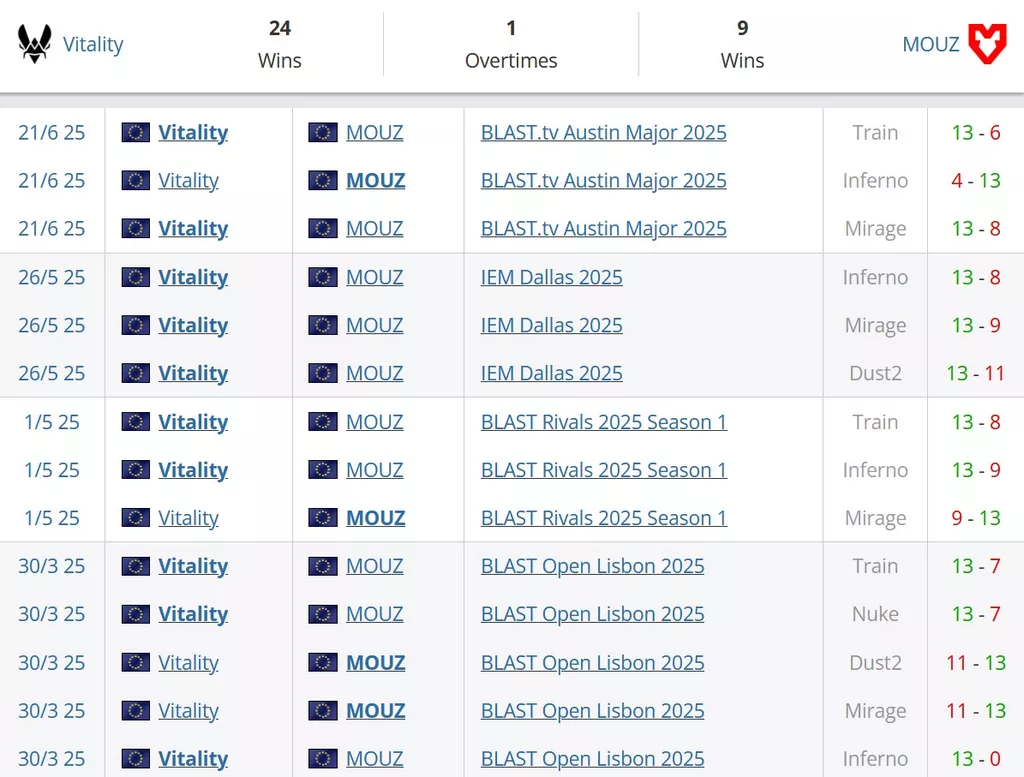Click the Mirage map in the 11 - 13 Lisbon row
The width and height of the screenshot is (1024, 777).
(875, 710)
